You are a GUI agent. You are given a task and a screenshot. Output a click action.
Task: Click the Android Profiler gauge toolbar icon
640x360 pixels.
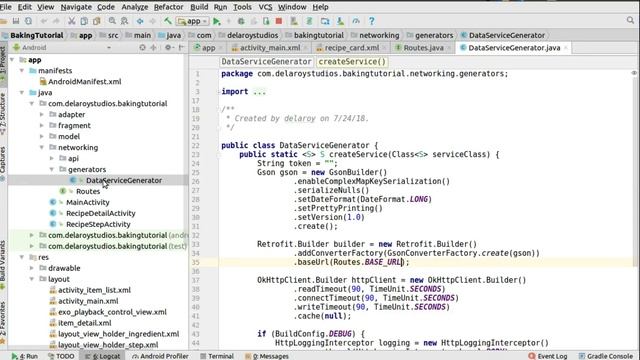click(356, 21)
